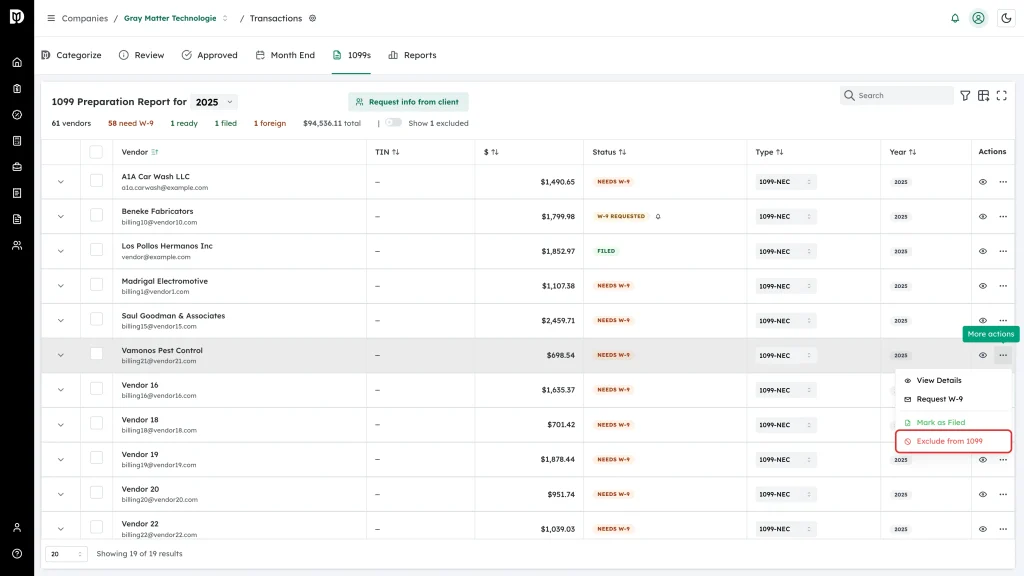
Task: Open the compass icon in left sidebar
Action: (x=17, y=115)
